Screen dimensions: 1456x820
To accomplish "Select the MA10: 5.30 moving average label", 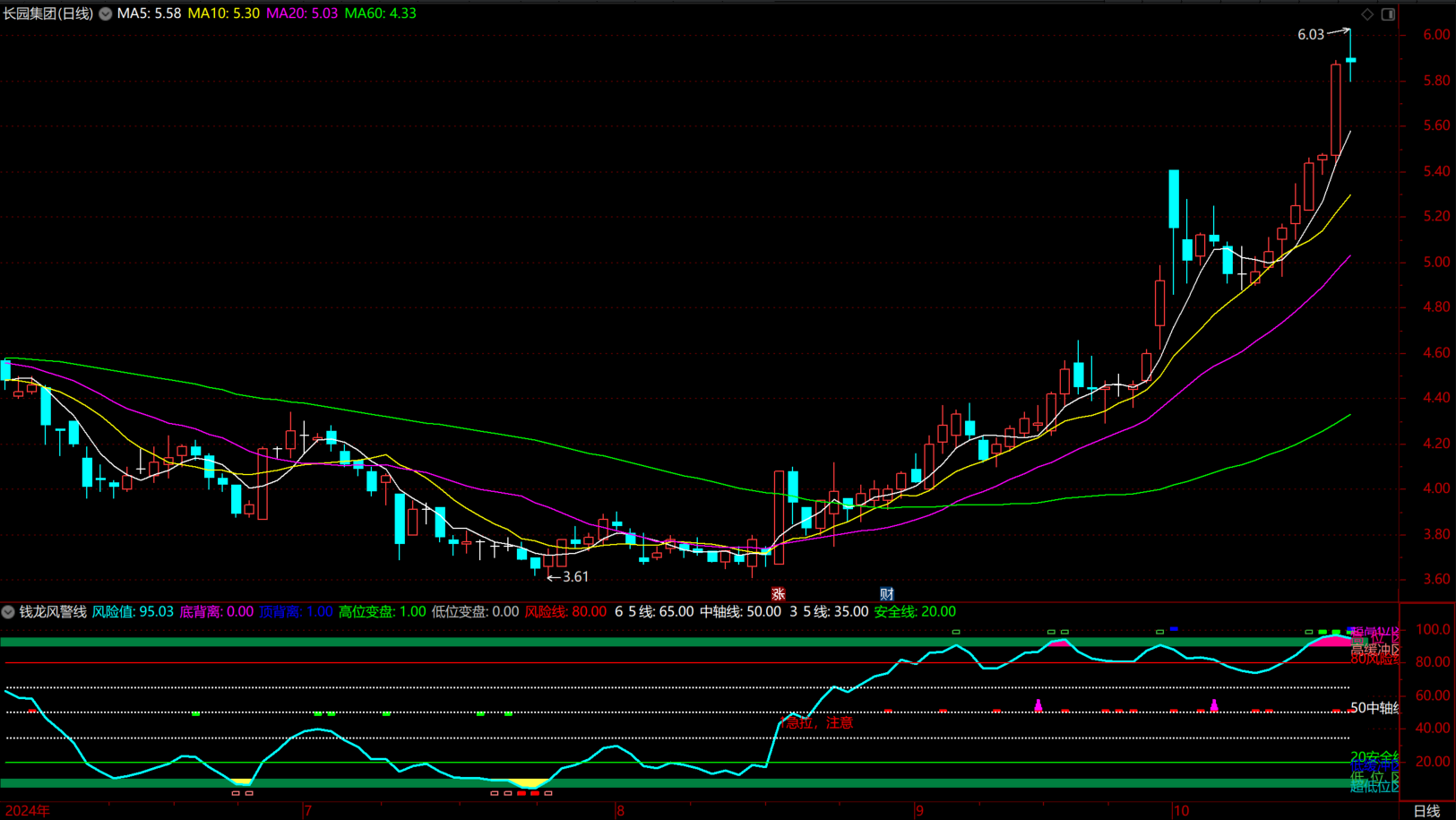I will [x=223, y=13].
